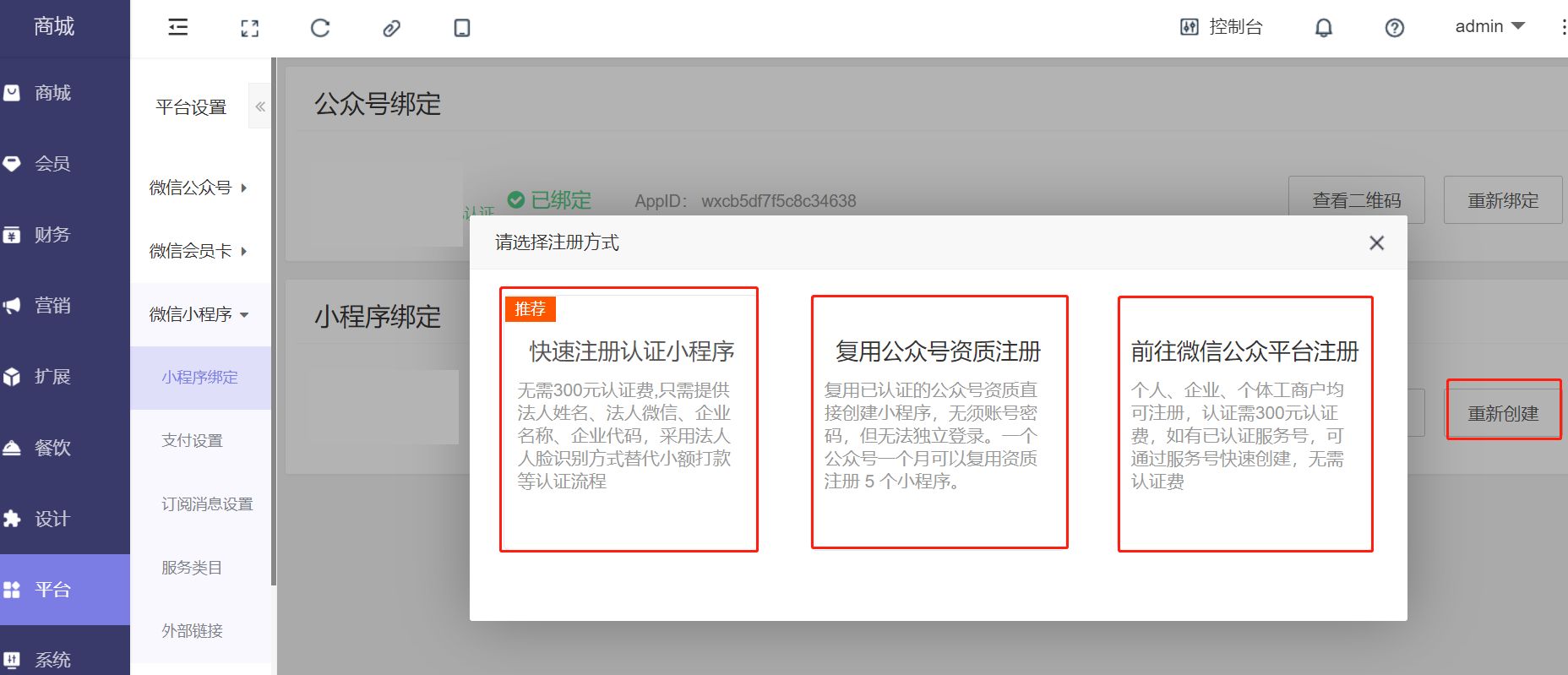
Task: Click the refresh page icon
Action: (x=320, y=28)
